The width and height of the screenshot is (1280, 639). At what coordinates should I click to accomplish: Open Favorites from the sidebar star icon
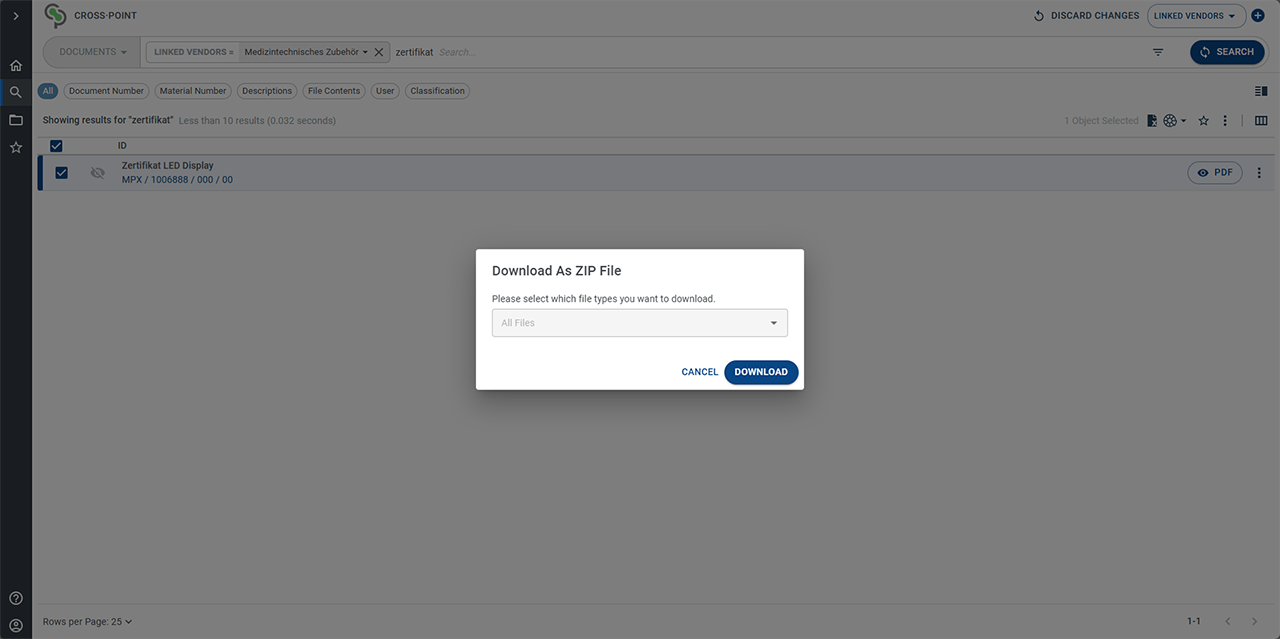(x=15, y=147)
